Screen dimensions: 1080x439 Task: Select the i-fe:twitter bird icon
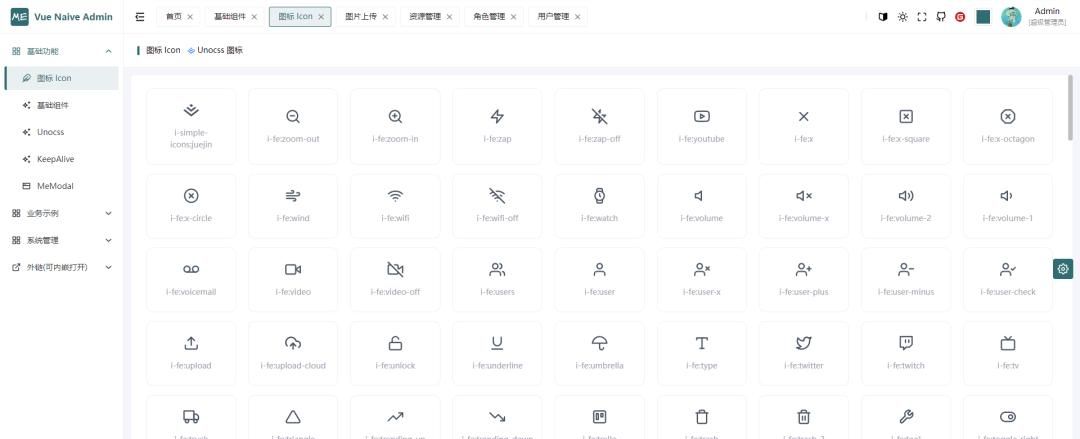[x=804, y=343]
